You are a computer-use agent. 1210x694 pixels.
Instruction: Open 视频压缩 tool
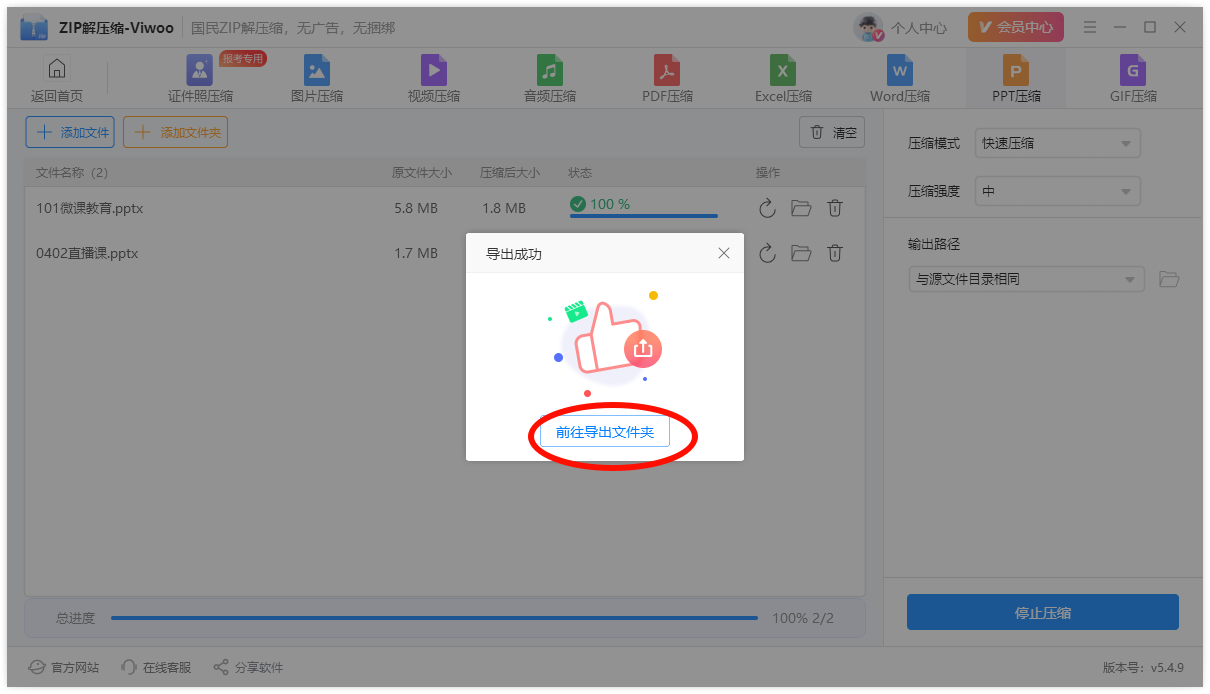[434, 80]
